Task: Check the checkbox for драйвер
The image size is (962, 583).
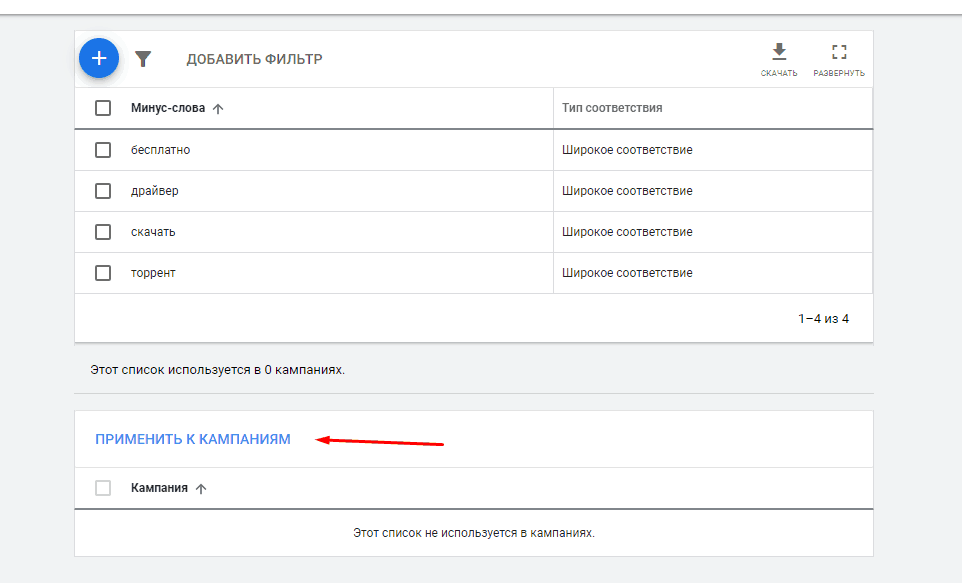Action: tap(103, 190)
